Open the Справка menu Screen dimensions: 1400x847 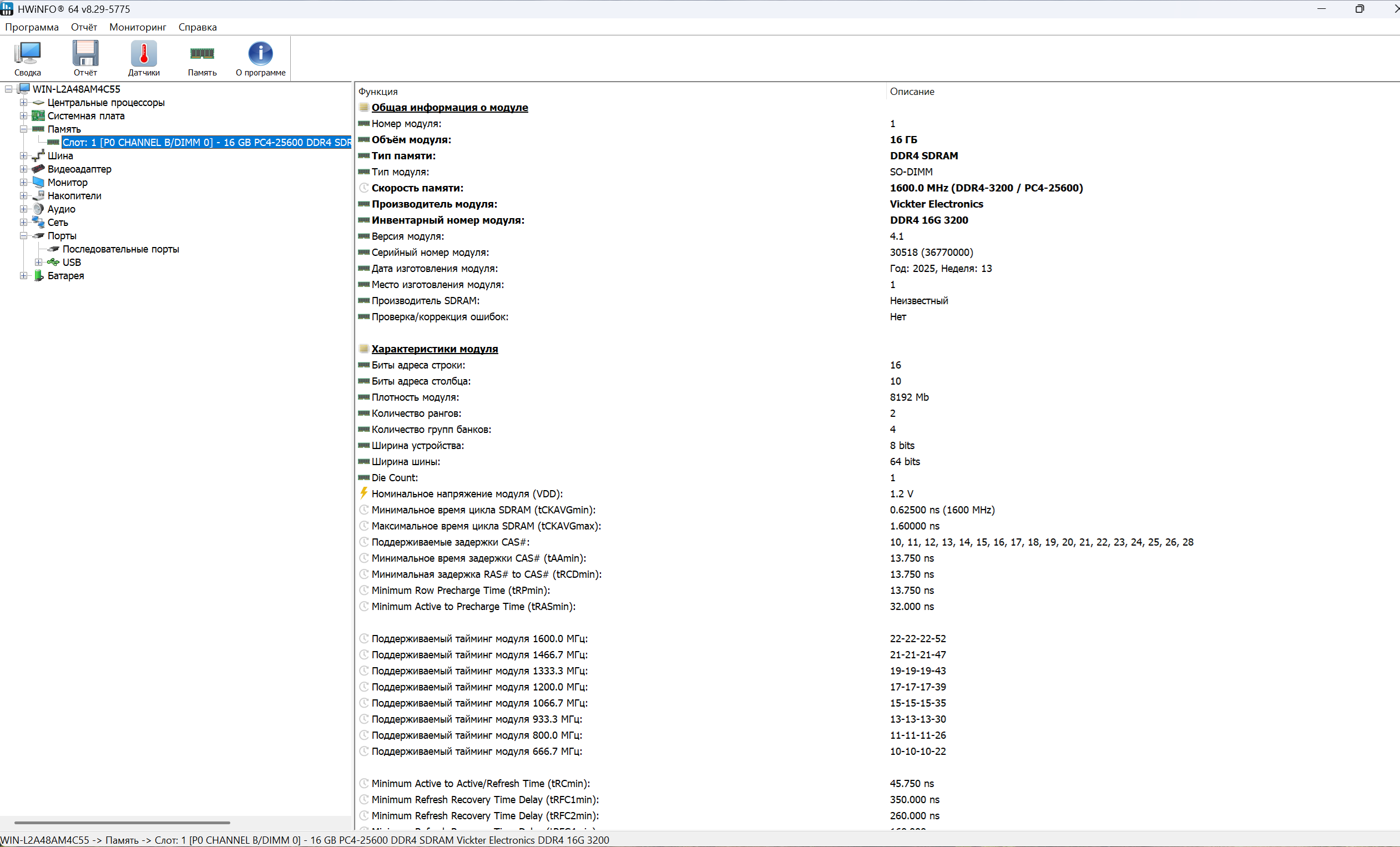[x=197, y=27]
